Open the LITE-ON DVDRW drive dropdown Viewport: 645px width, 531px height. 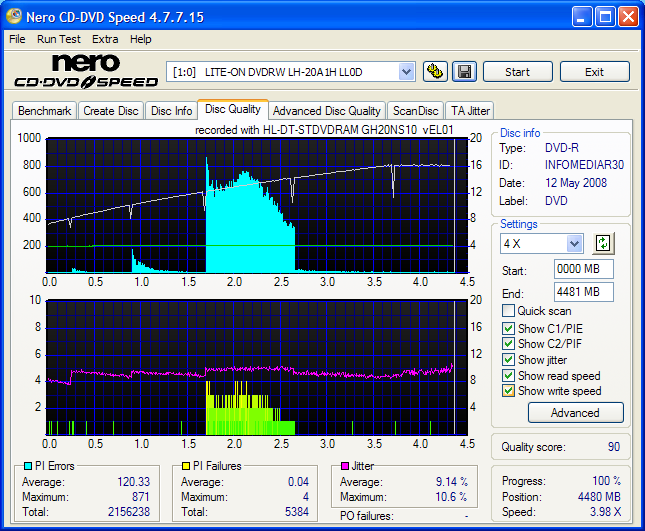[x=406, y=72]
